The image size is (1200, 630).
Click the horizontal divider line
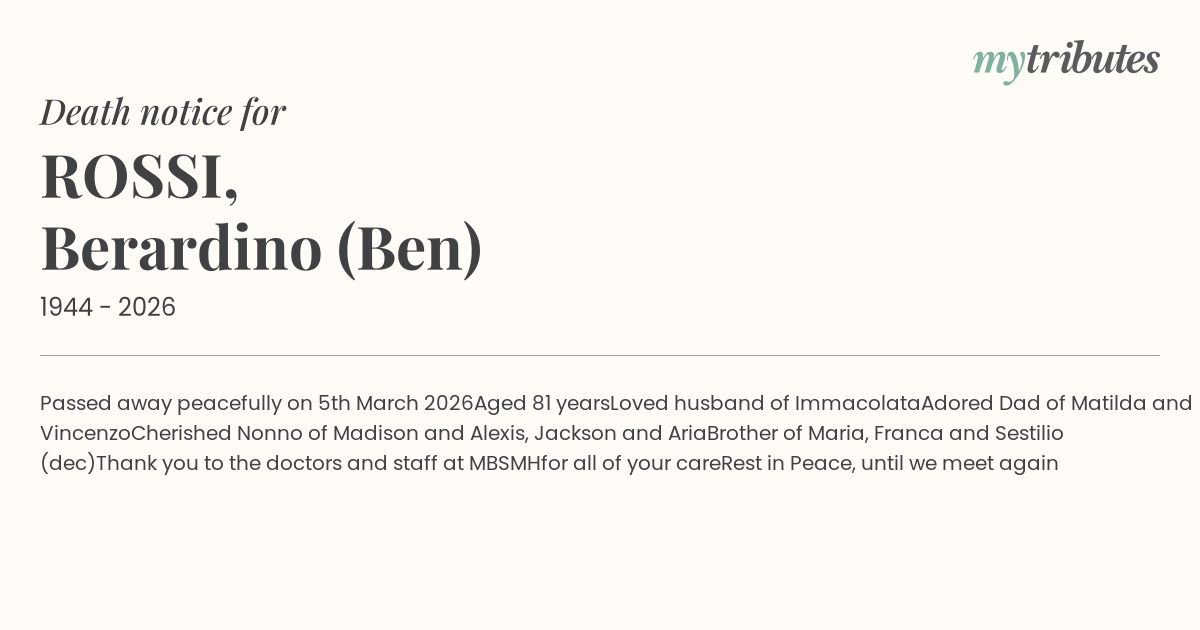click(600, 355)
